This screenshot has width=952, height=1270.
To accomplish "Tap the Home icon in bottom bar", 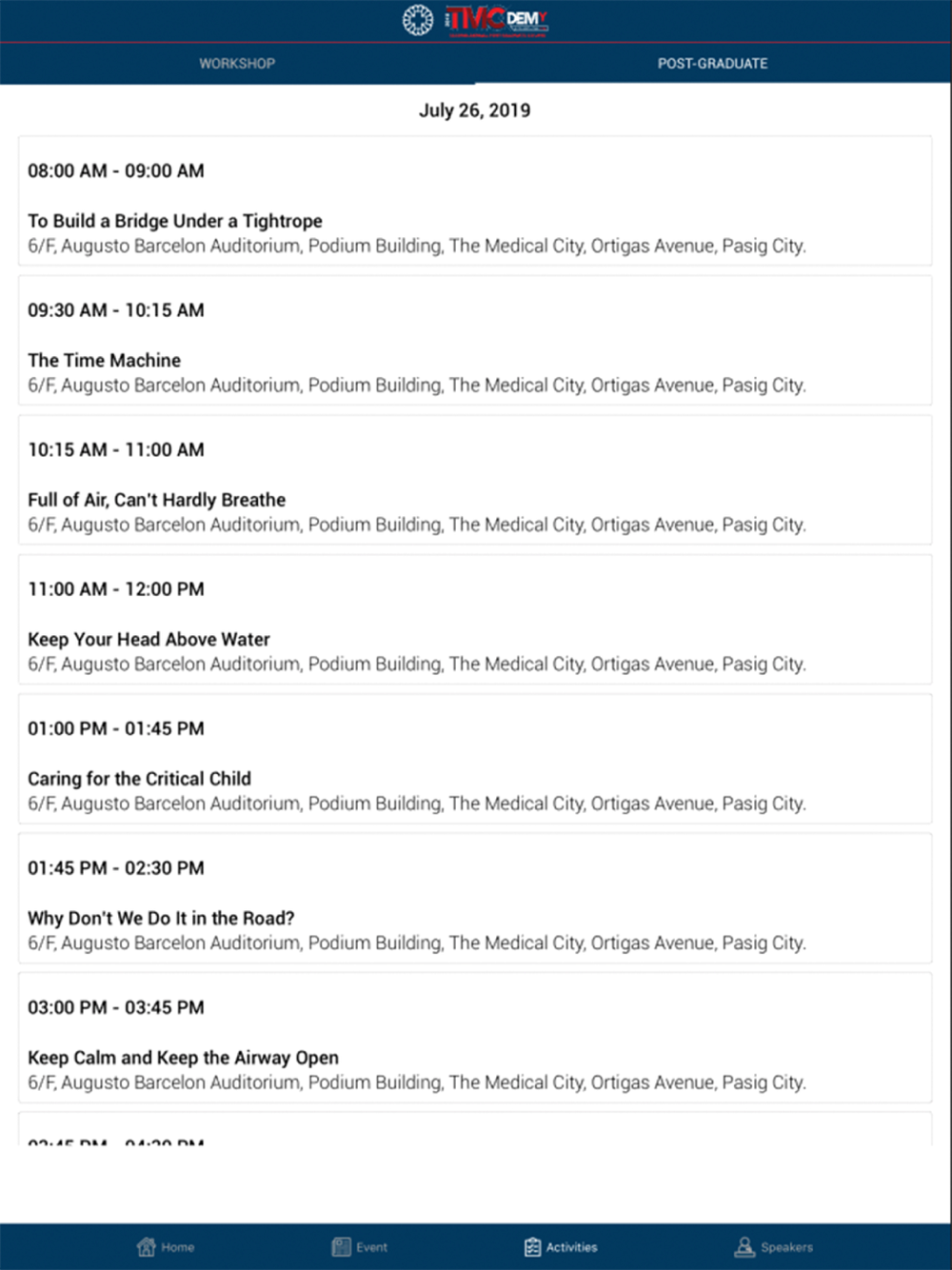I will [147, 1247].
